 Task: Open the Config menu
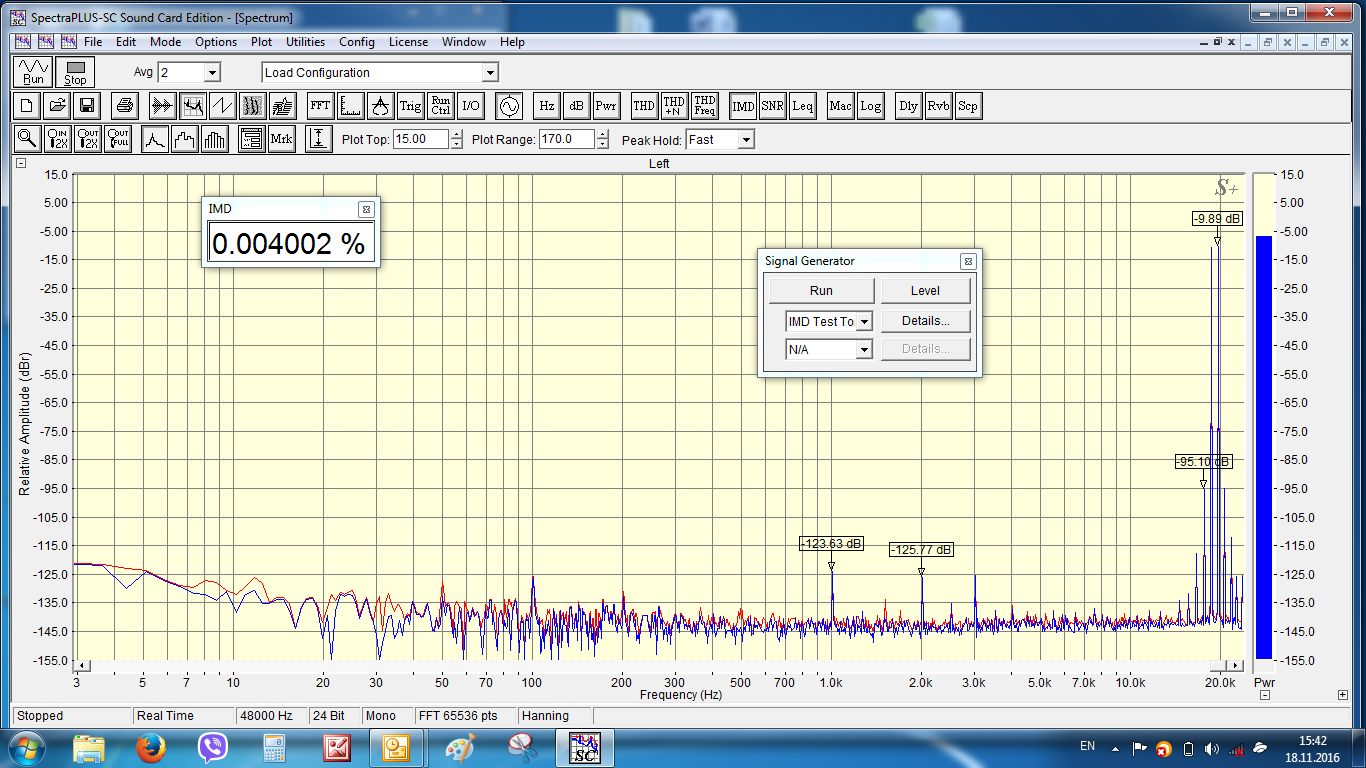356,42
